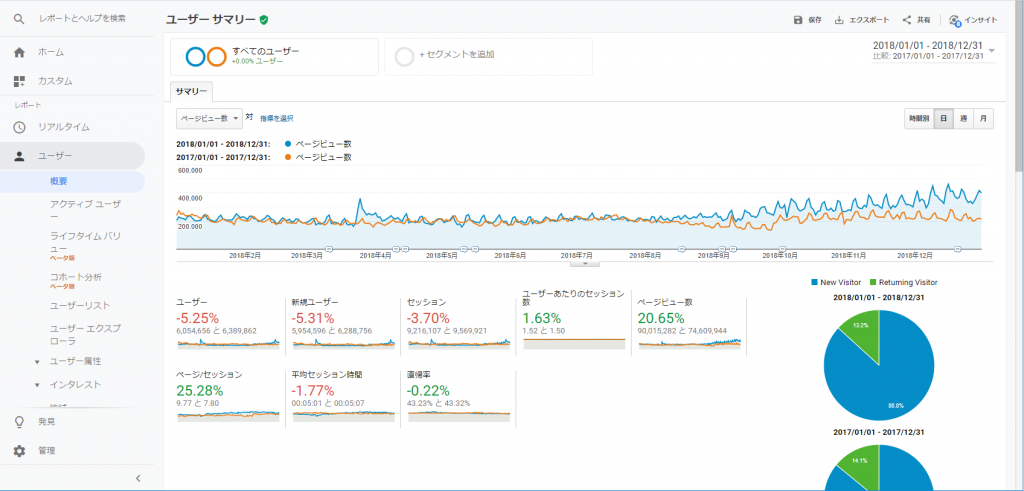Click the ユーザー -5.25% metric card
Viewport: 1024px width, 491px height.
(228, 324)
